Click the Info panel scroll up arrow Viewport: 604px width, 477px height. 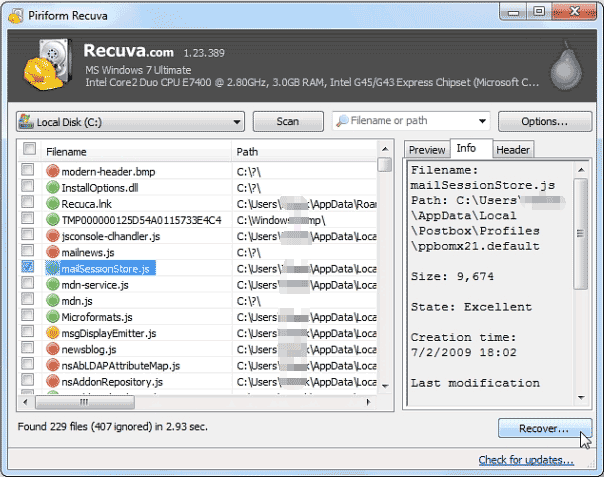click(581, 170)
